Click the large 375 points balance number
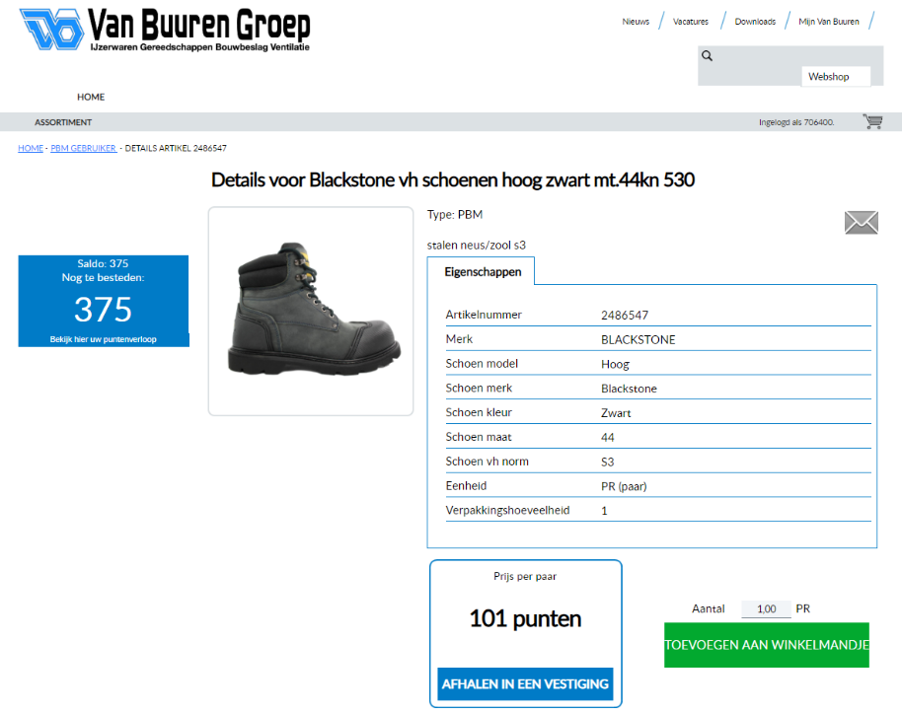 [x=104, y=309]
